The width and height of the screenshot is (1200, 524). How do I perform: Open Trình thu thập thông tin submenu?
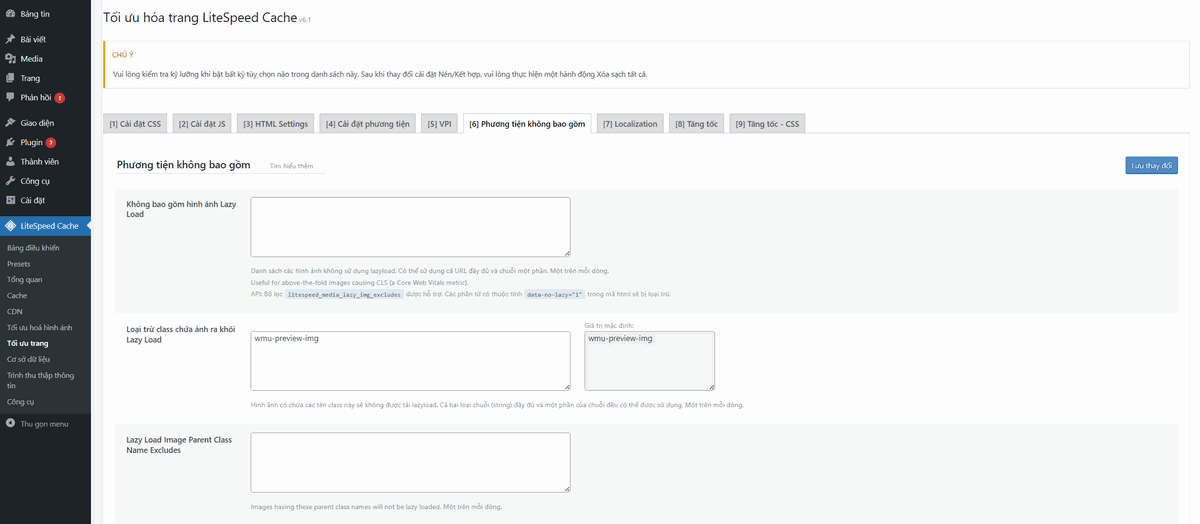pos(40,380)
